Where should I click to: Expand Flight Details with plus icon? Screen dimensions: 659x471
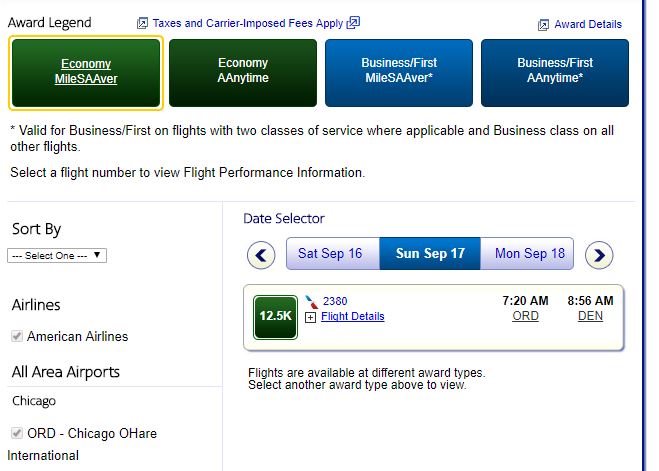[310, 317]
